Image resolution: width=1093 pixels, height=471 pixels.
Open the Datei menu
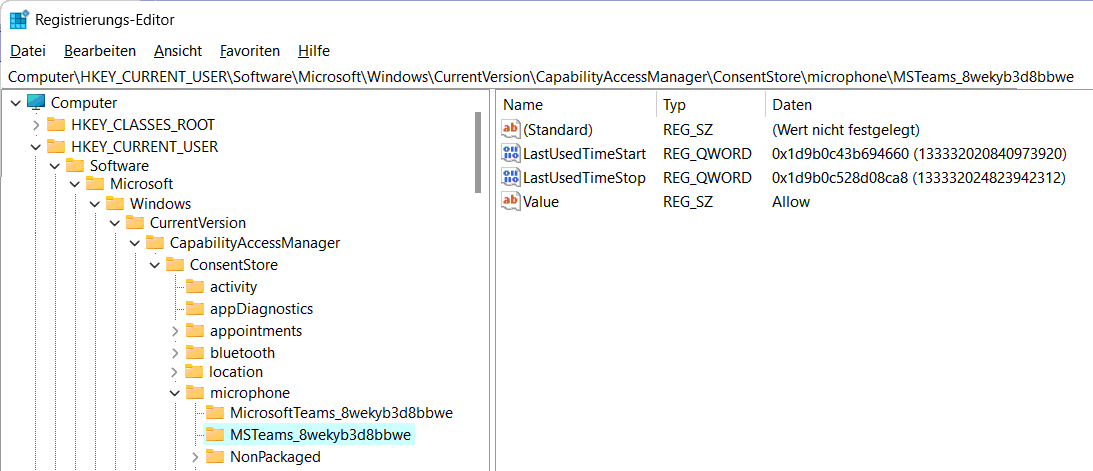[x=29, y=51]
